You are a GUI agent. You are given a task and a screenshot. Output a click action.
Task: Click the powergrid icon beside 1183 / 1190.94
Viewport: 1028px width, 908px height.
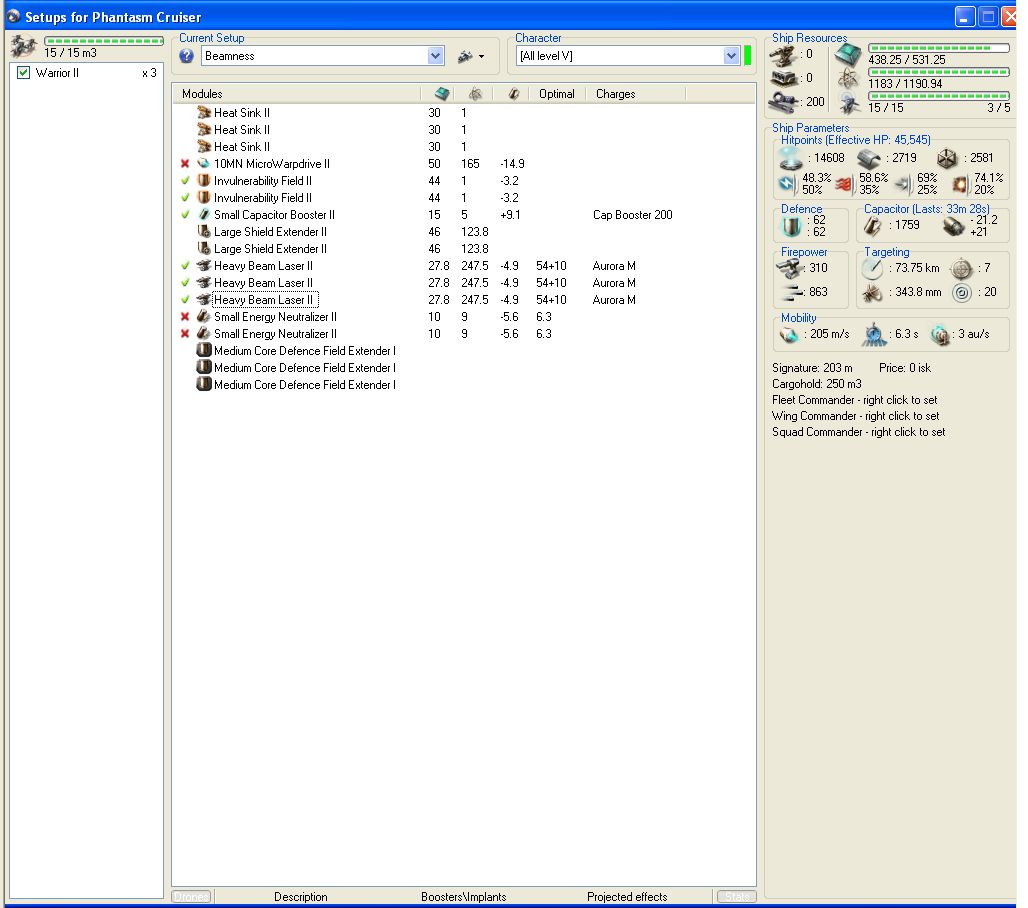tap(848, 79)
